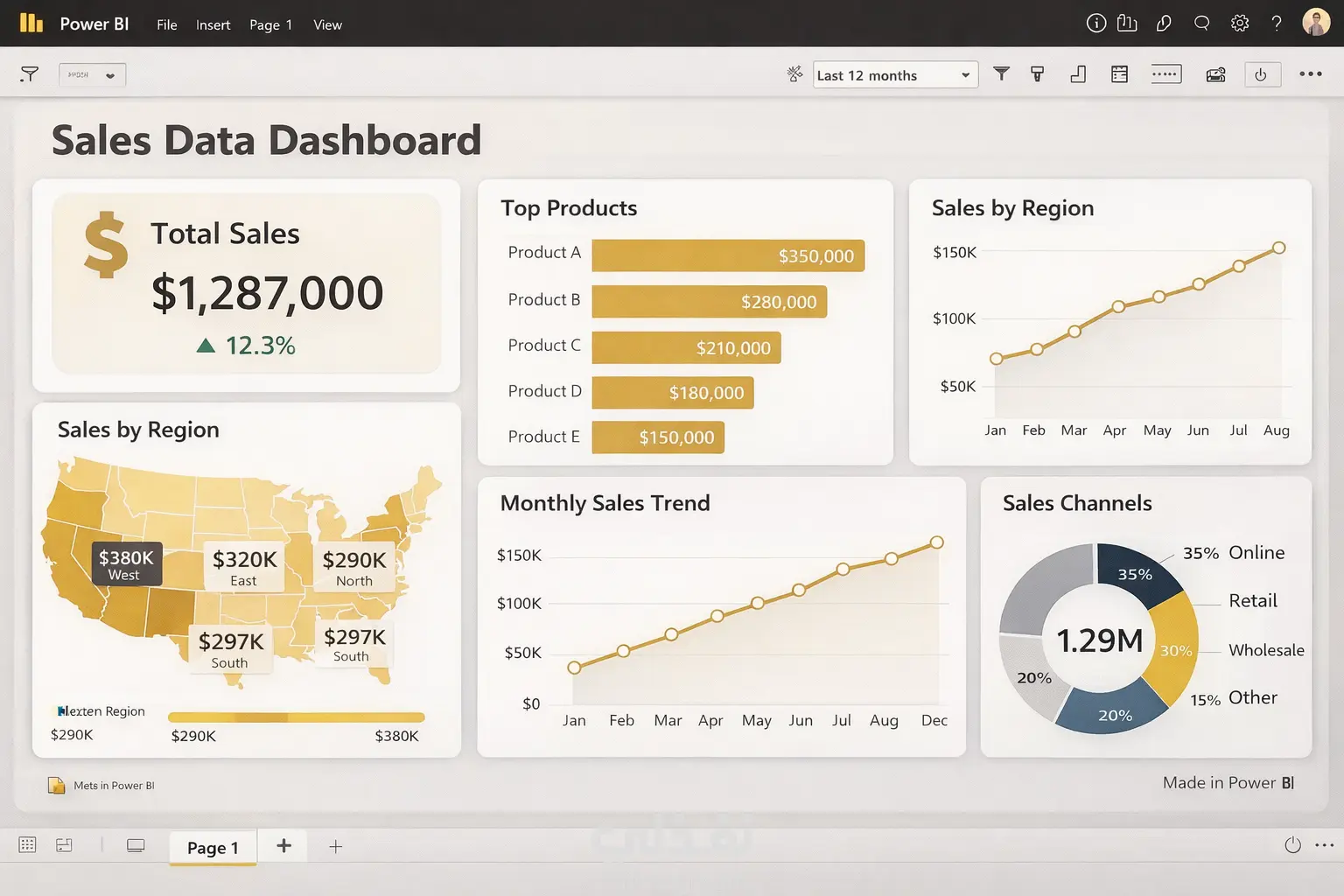Click the chart icon next to info
Viewport: 1344px width, 896px height.
coord(1127,23)
